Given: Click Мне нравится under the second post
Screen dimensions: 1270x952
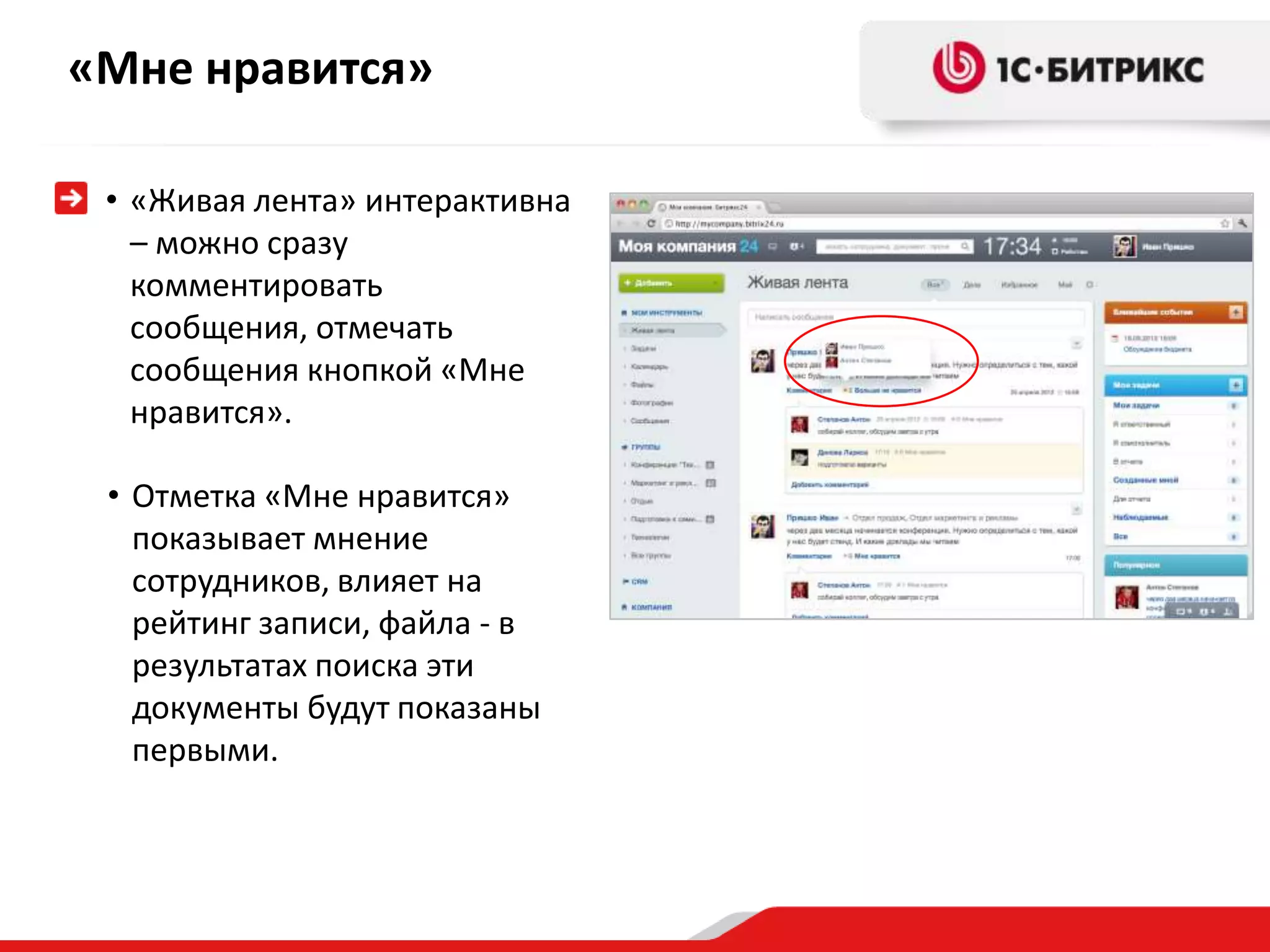Looking at the screenshot, I should pyautogui.click(x=877, y=557).
